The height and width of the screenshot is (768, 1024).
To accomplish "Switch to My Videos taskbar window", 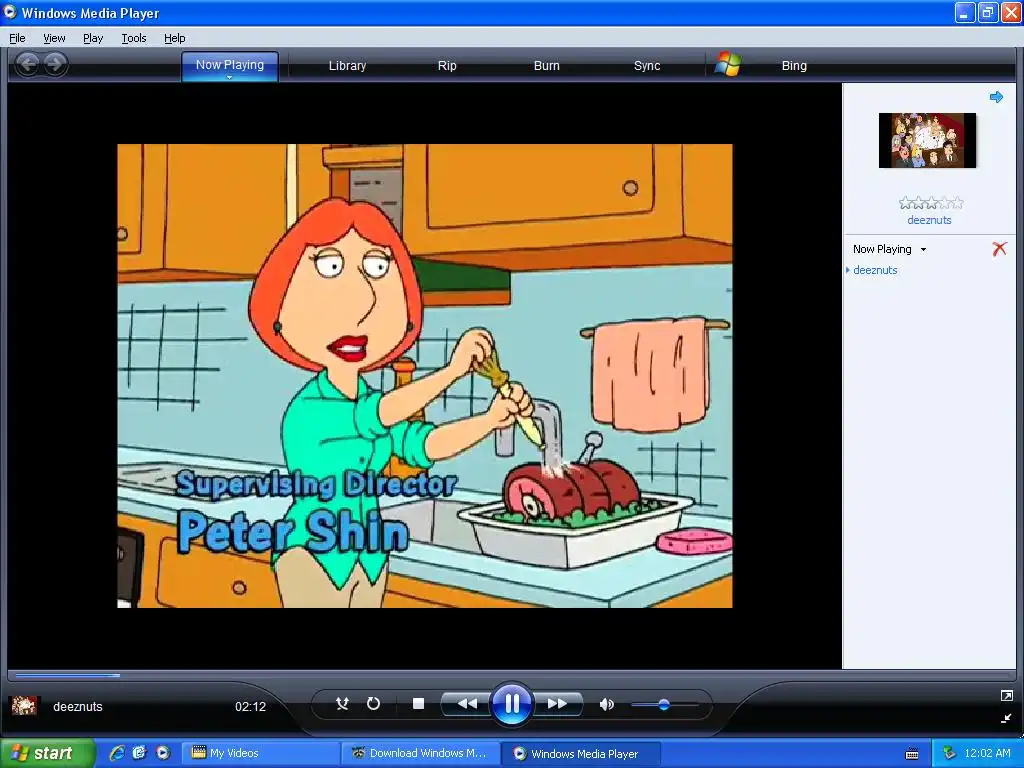I will 260,753.
